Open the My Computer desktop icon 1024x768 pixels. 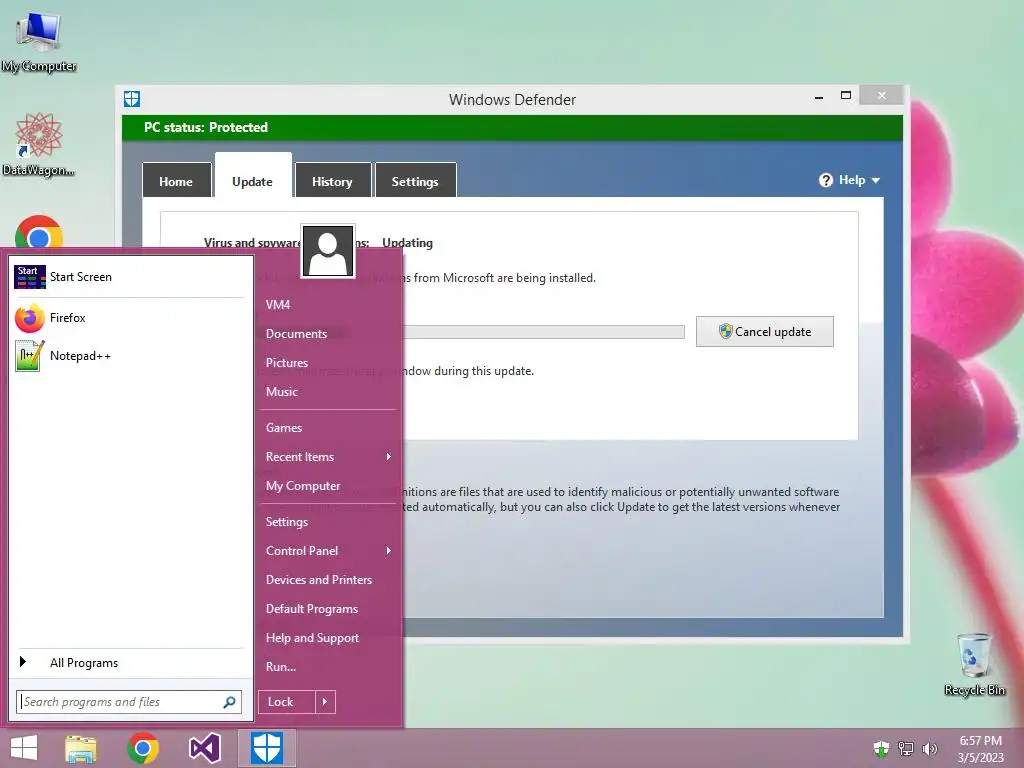[x=39, y=42]
